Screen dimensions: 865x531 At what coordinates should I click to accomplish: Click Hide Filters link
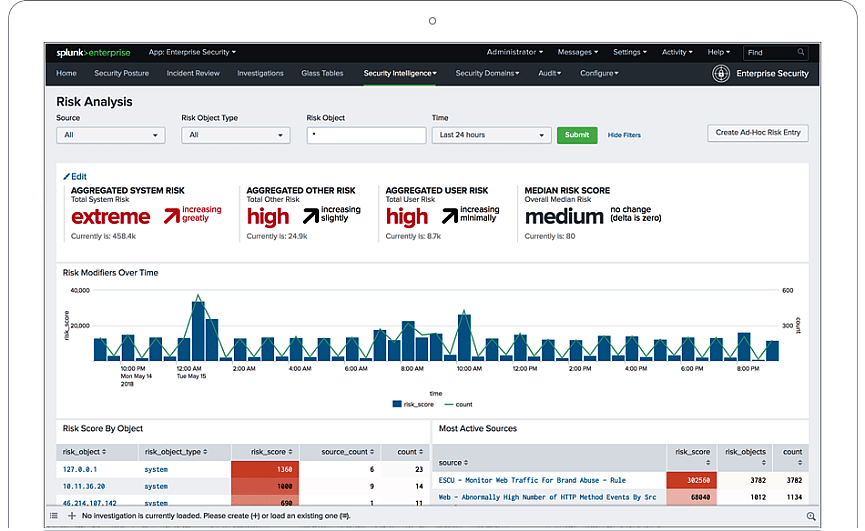point(624,135)
